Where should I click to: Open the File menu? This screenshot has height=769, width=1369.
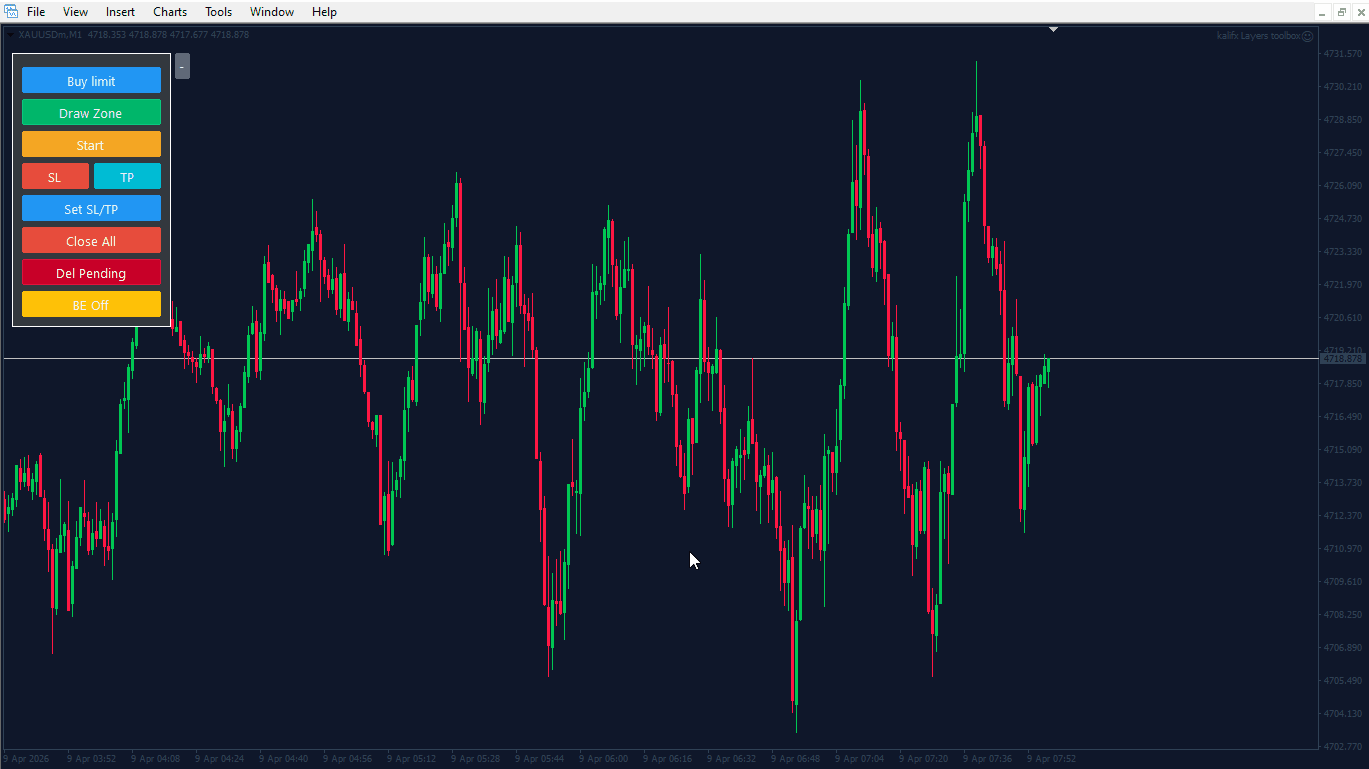pos(36,12)
